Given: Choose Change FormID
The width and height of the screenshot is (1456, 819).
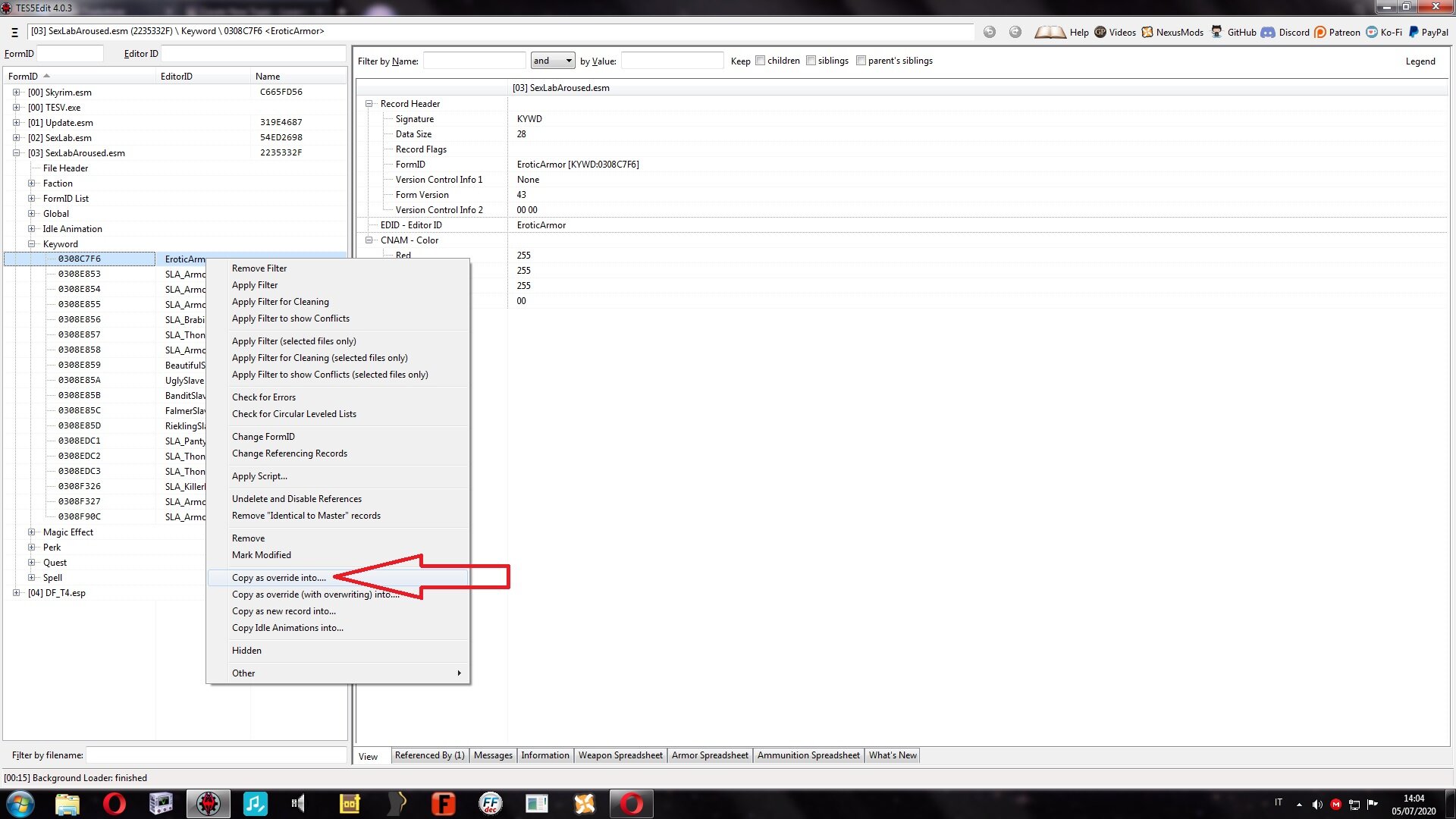Looking at the screenshot, I should point(338,437).
